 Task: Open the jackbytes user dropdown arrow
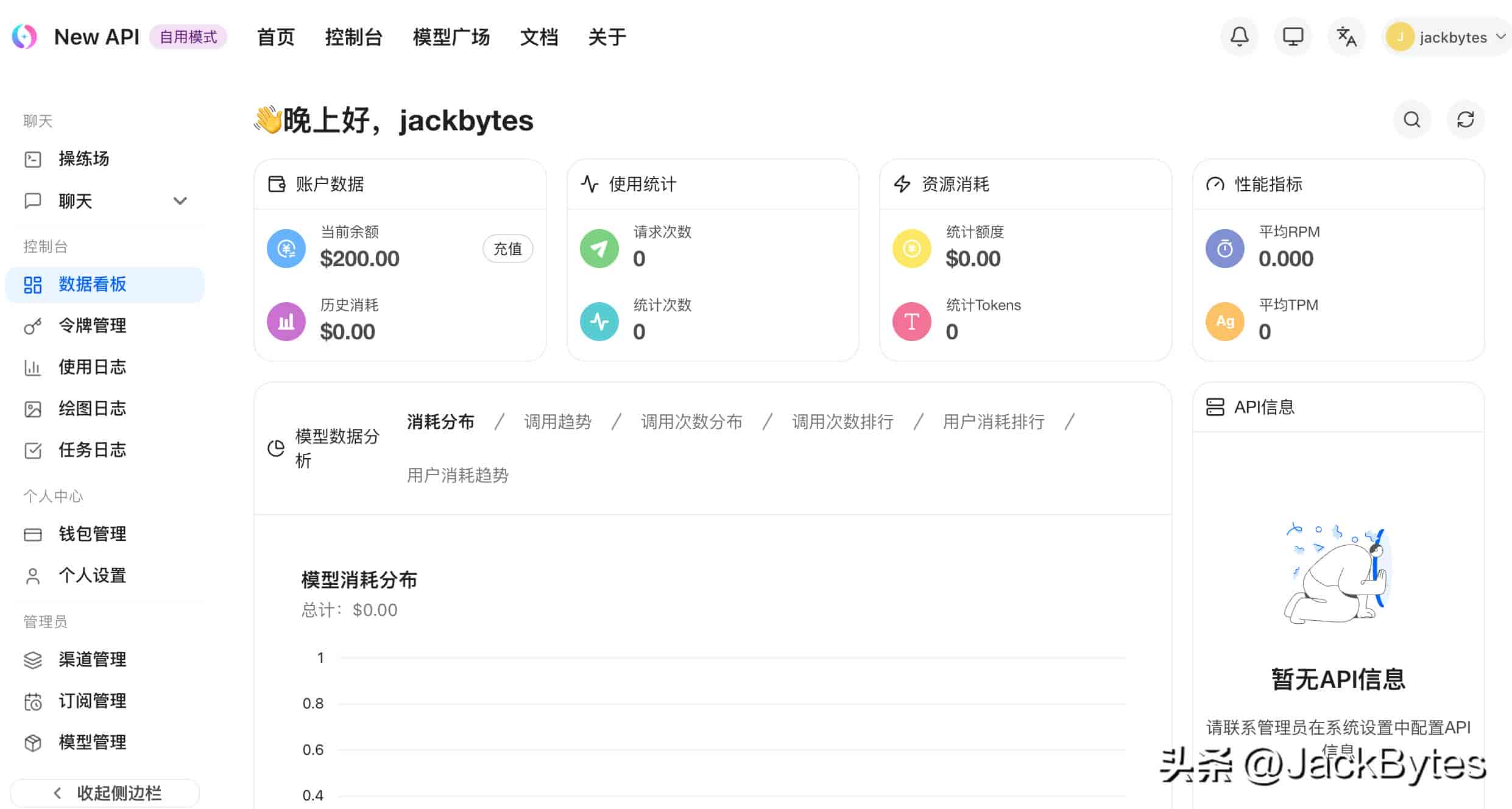pos(1501,37)
